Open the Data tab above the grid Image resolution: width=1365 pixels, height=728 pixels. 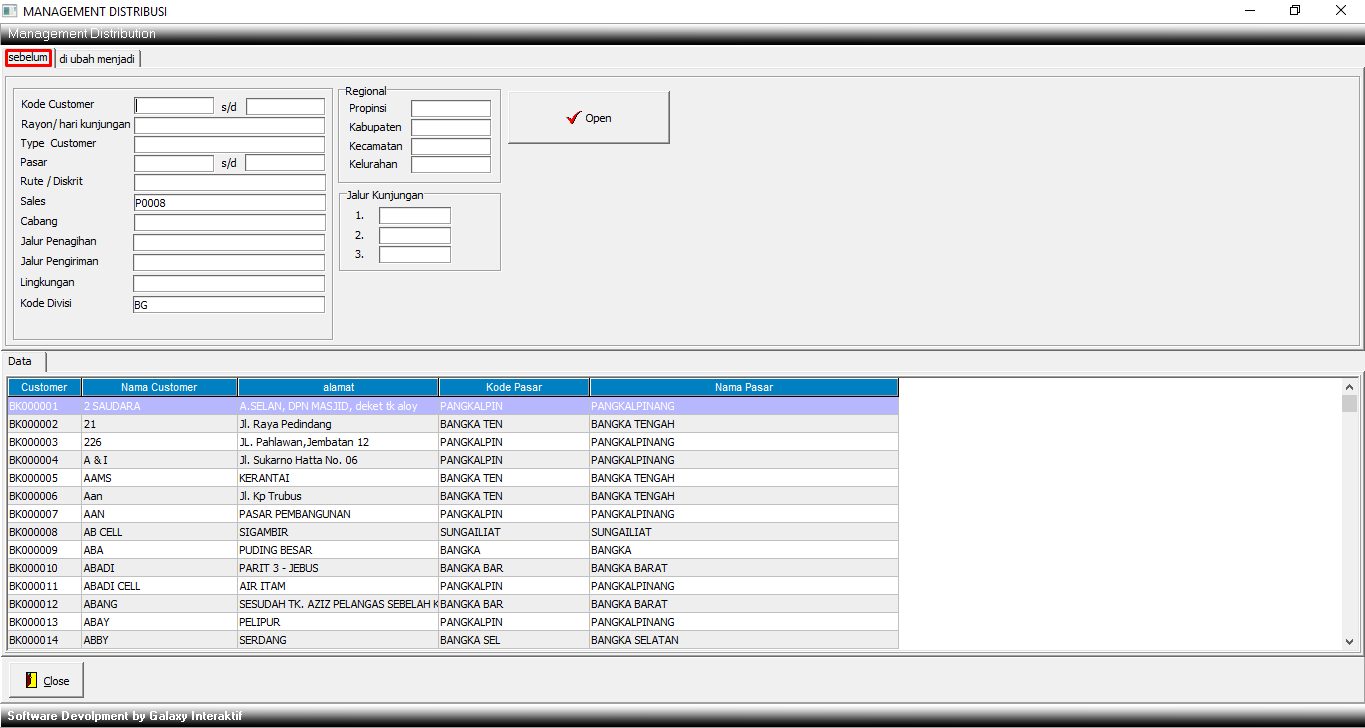pos(20,361)
